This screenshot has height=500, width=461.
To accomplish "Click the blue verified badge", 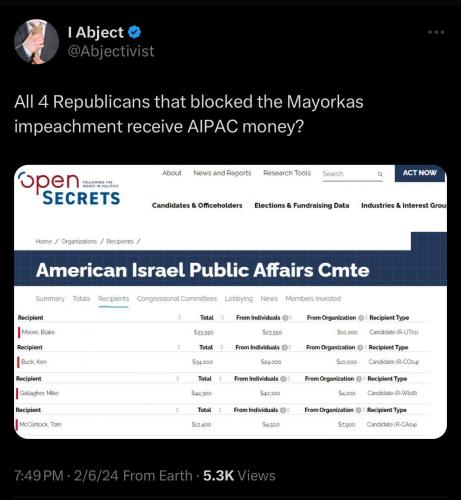I will pos(134,32).
